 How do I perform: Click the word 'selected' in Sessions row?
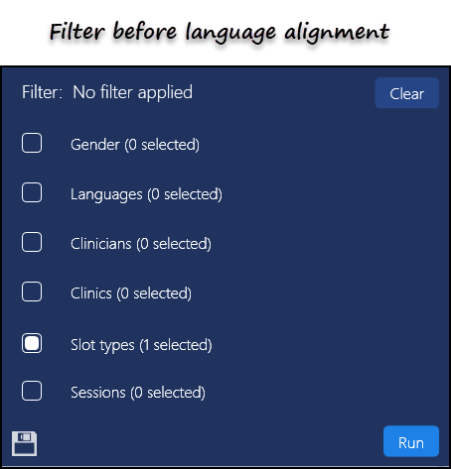174,393
